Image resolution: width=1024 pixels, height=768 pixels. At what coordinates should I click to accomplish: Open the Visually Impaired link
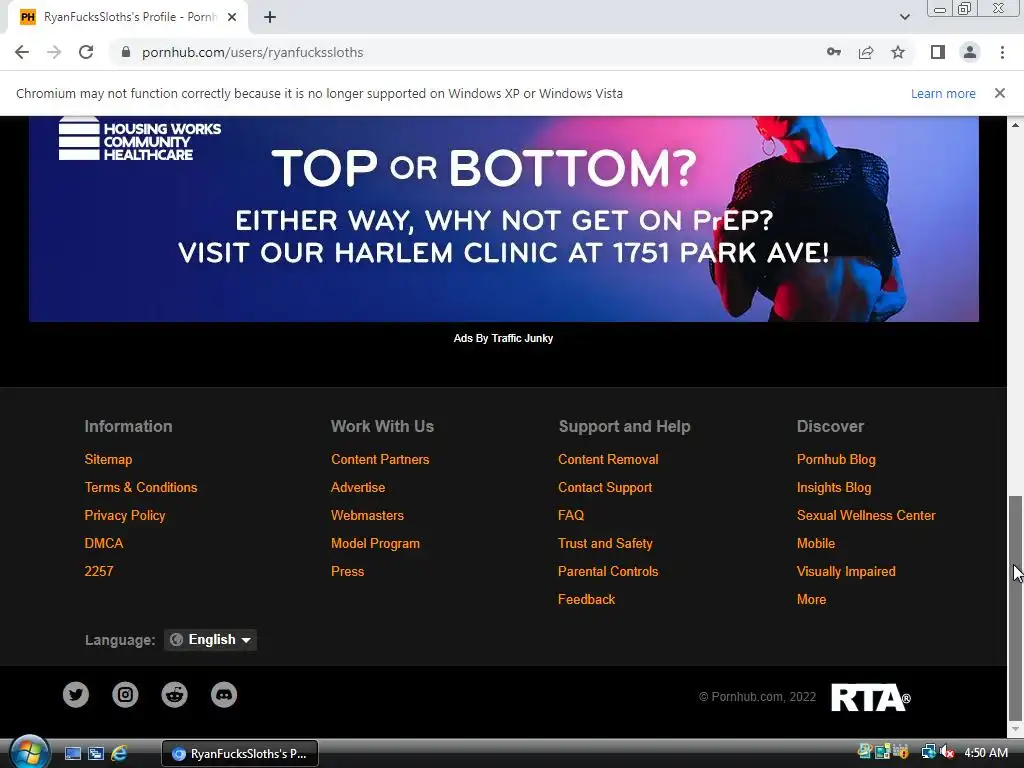846,571
